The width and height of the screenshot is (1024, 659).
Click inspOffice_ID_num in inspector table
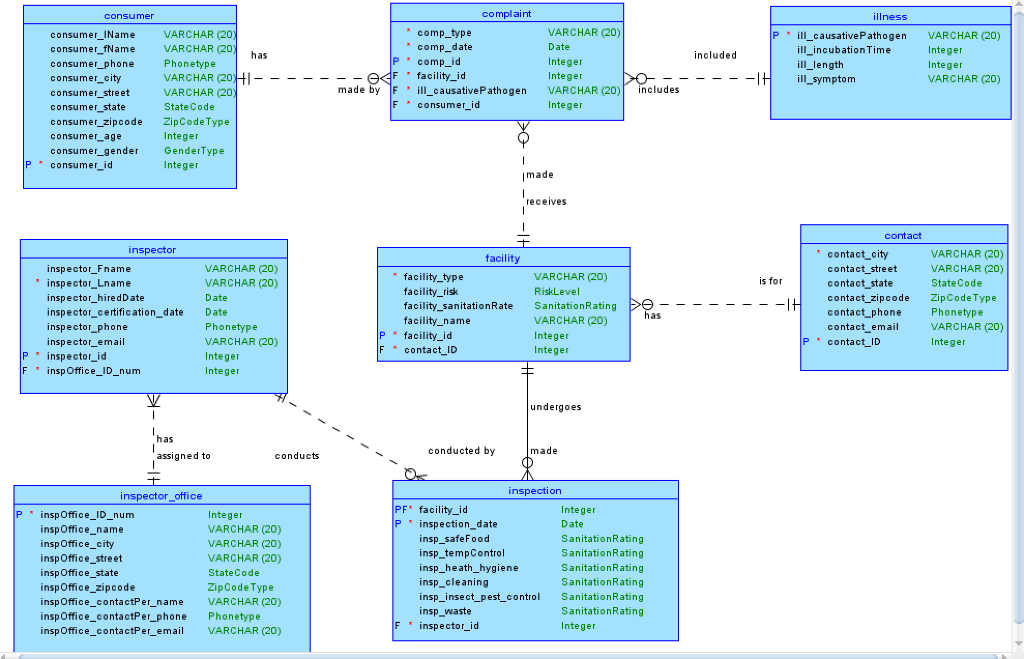(x=93, y=371)
